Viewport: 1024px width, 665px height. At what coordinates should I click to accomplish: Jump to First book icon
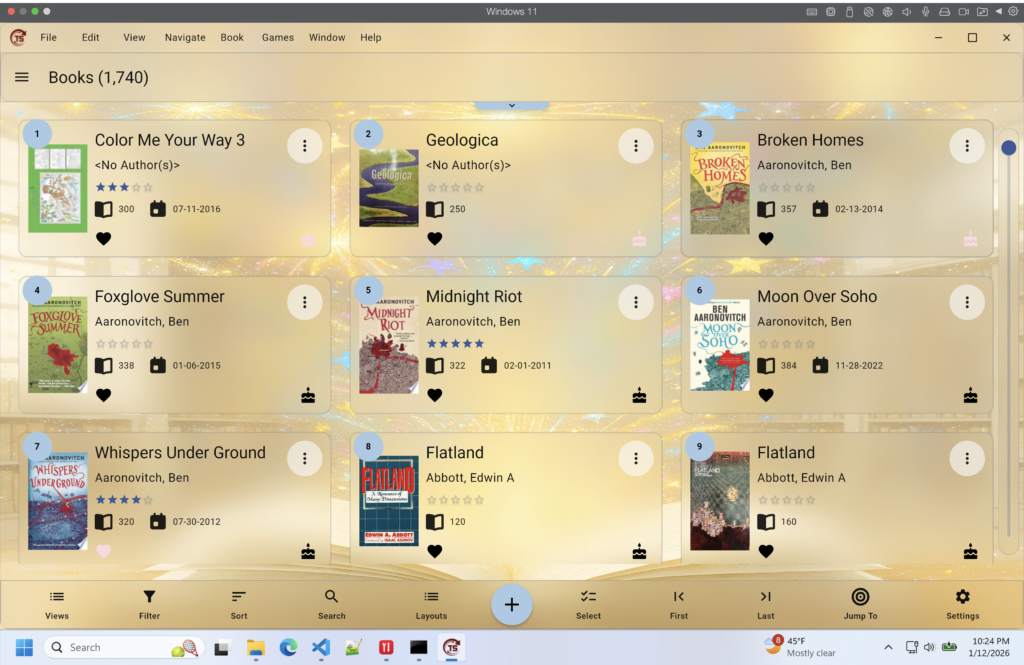tap(679, 597)
